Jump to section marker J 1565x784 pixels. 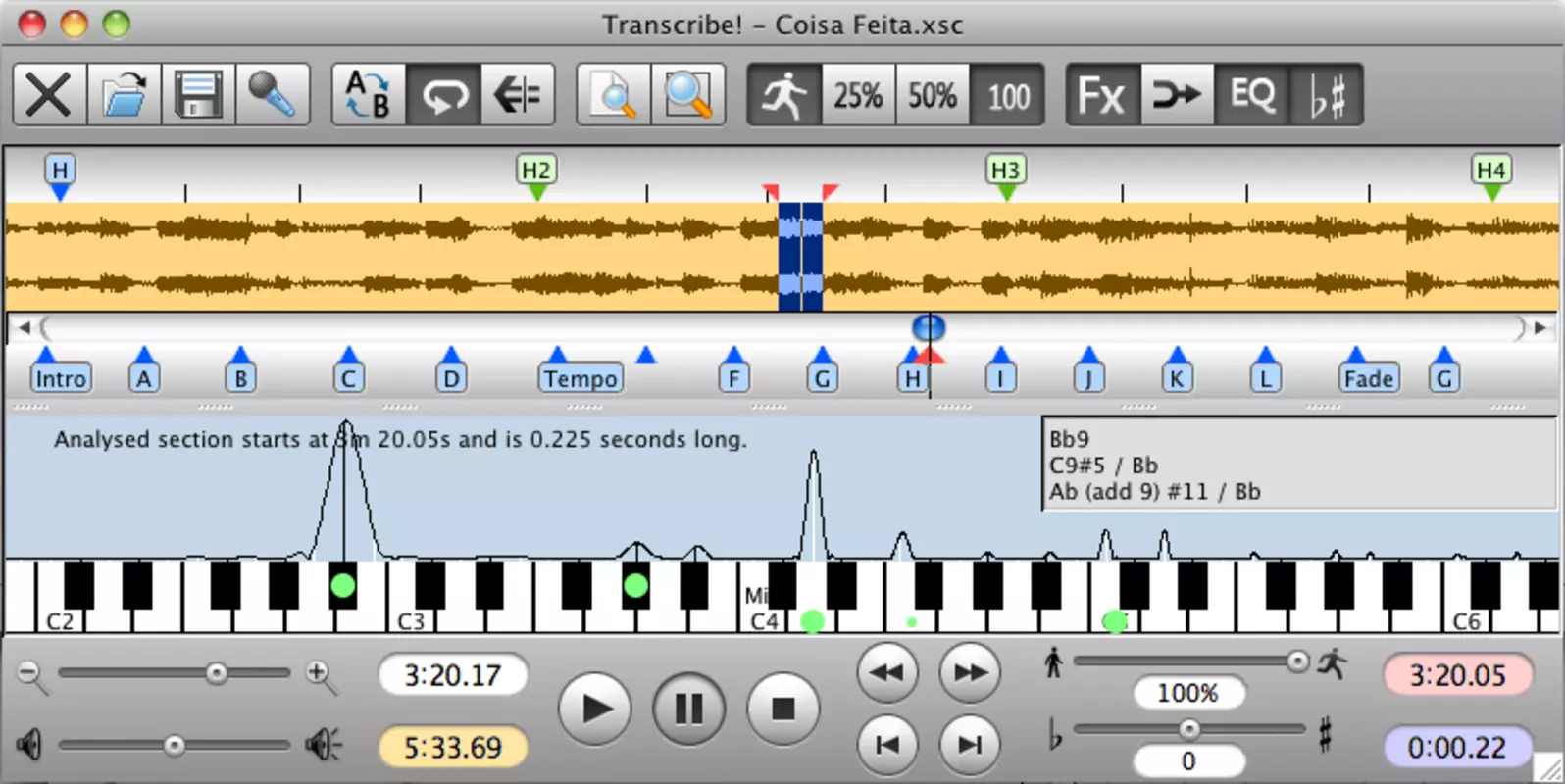tap(1088, 378)
